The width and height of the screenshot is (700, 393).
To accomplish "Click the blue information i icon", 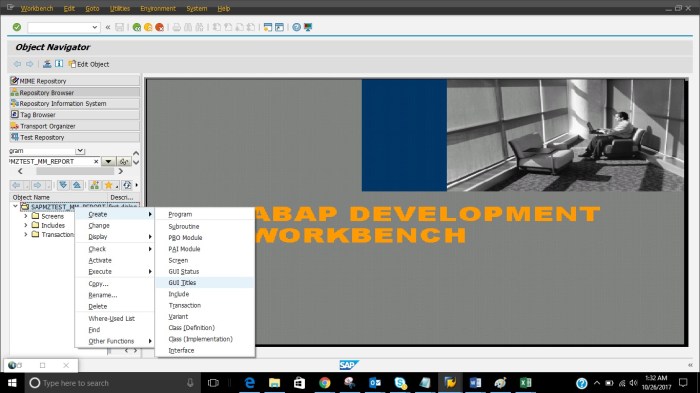I will (59, 64).
